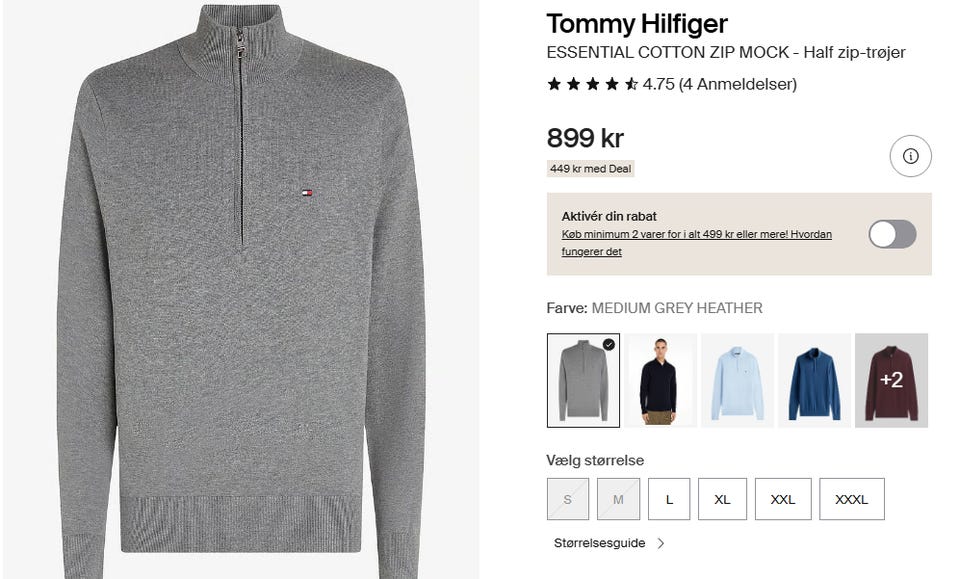
Task: Click the Tommy Hilfiger brand name
Action: click(x=637, y=24)
